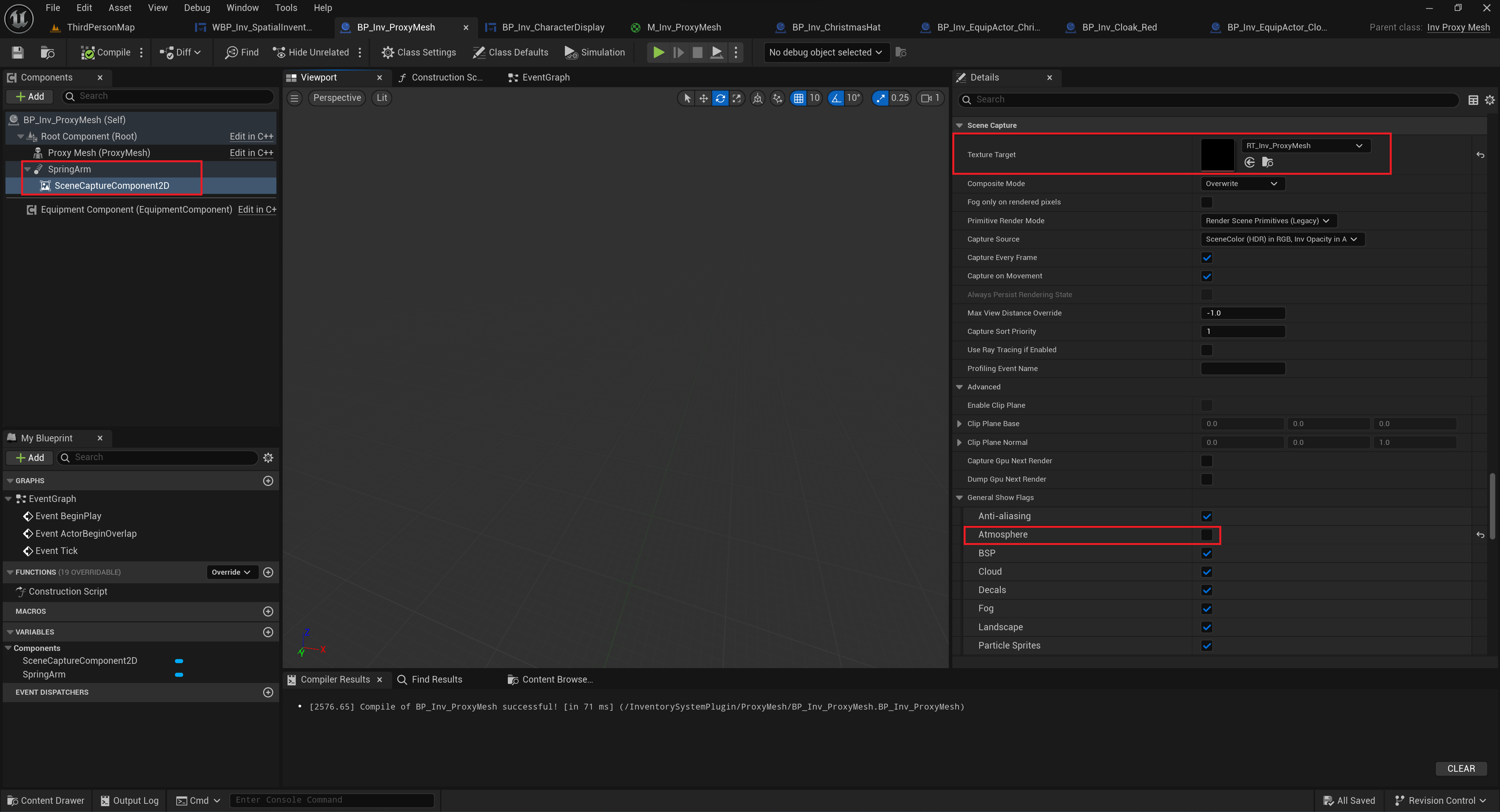Click the CLEAR compiler results button
Screen dimensions: 1500x812
point(1461,768)
